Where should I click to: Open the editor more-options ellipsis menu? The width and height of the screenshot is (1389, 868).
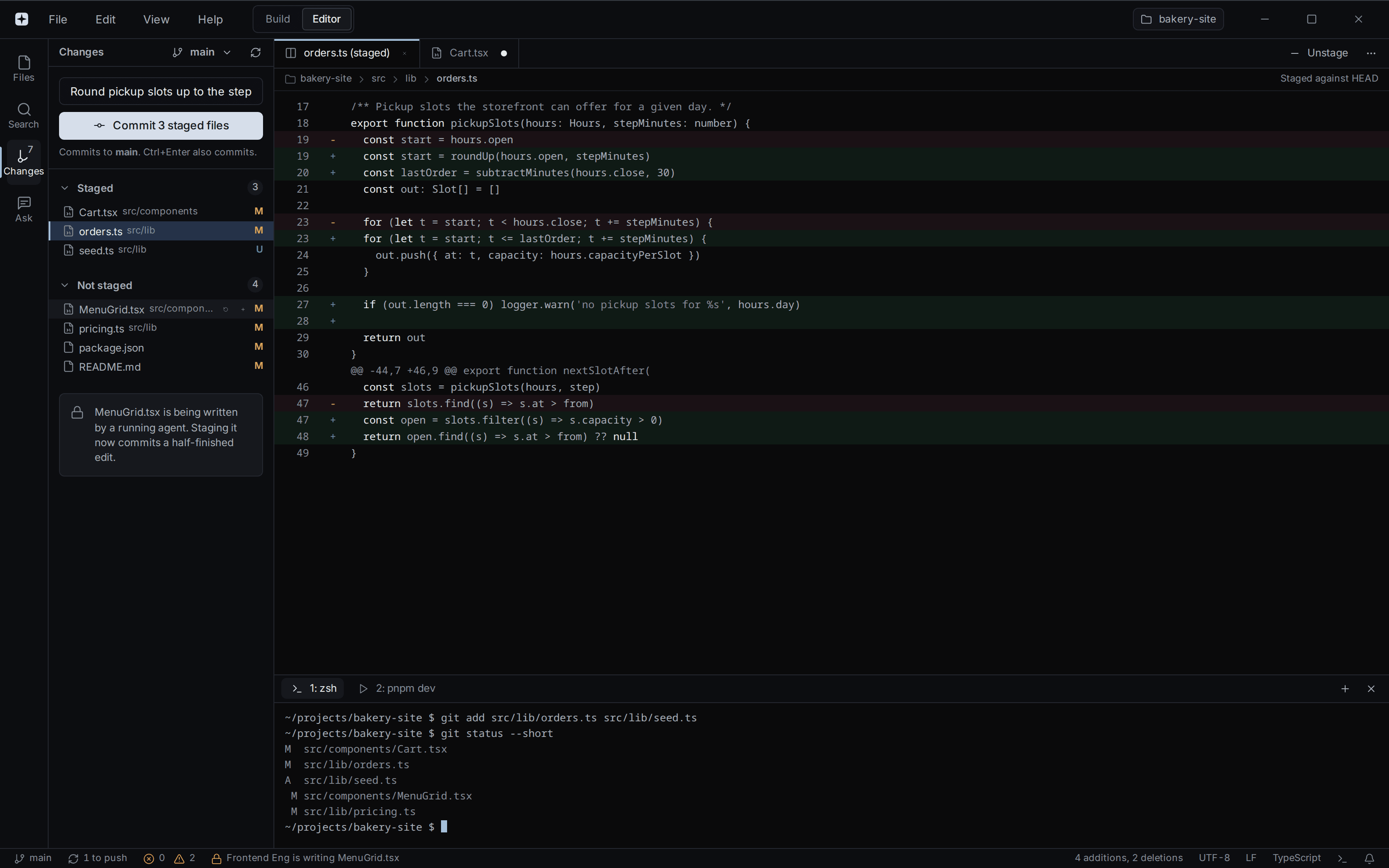point(1371,53)
